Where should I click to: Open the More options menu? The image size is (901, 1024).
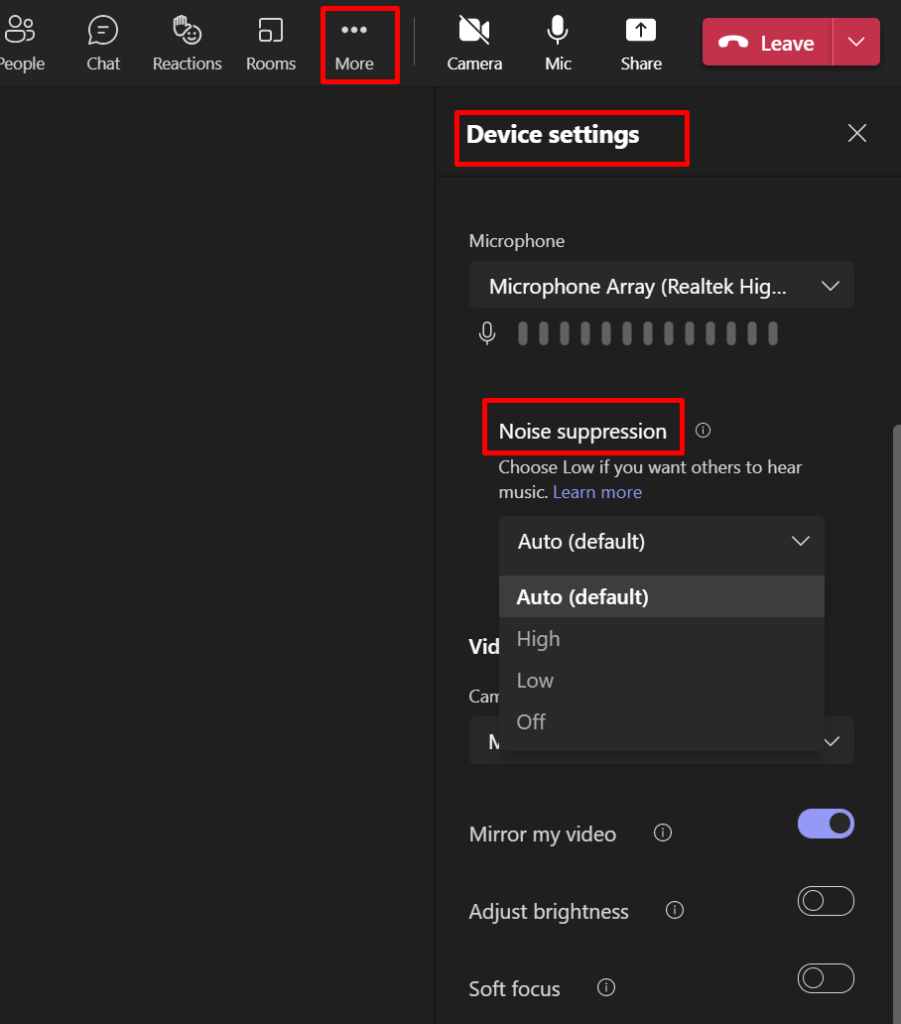pos(354,44)
